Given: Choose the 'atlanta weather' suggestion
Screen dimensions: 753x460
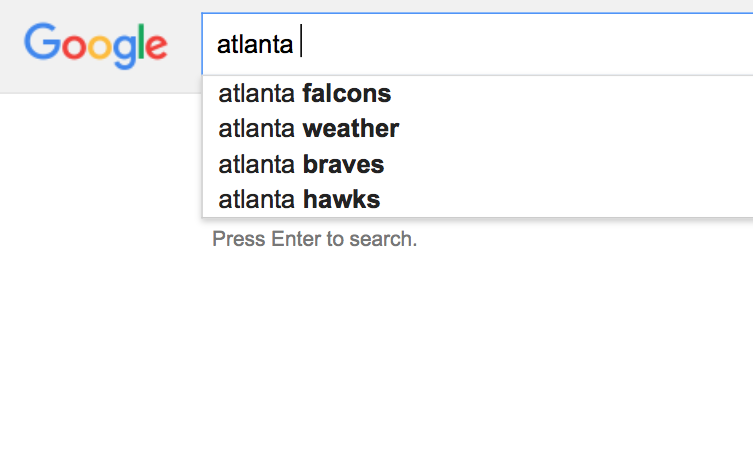Looking at the screenshot, I should pos(308,129).
